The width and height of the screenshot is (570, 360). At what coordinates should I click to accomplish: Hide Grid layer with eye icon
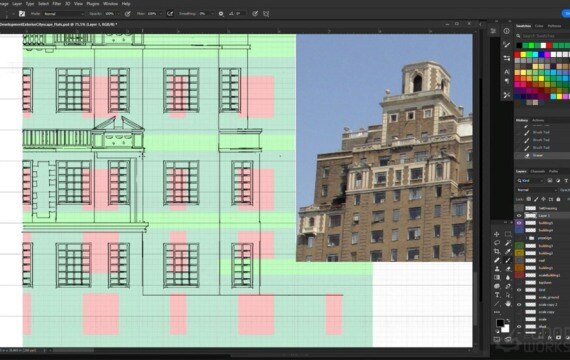(x=519, y=290)
